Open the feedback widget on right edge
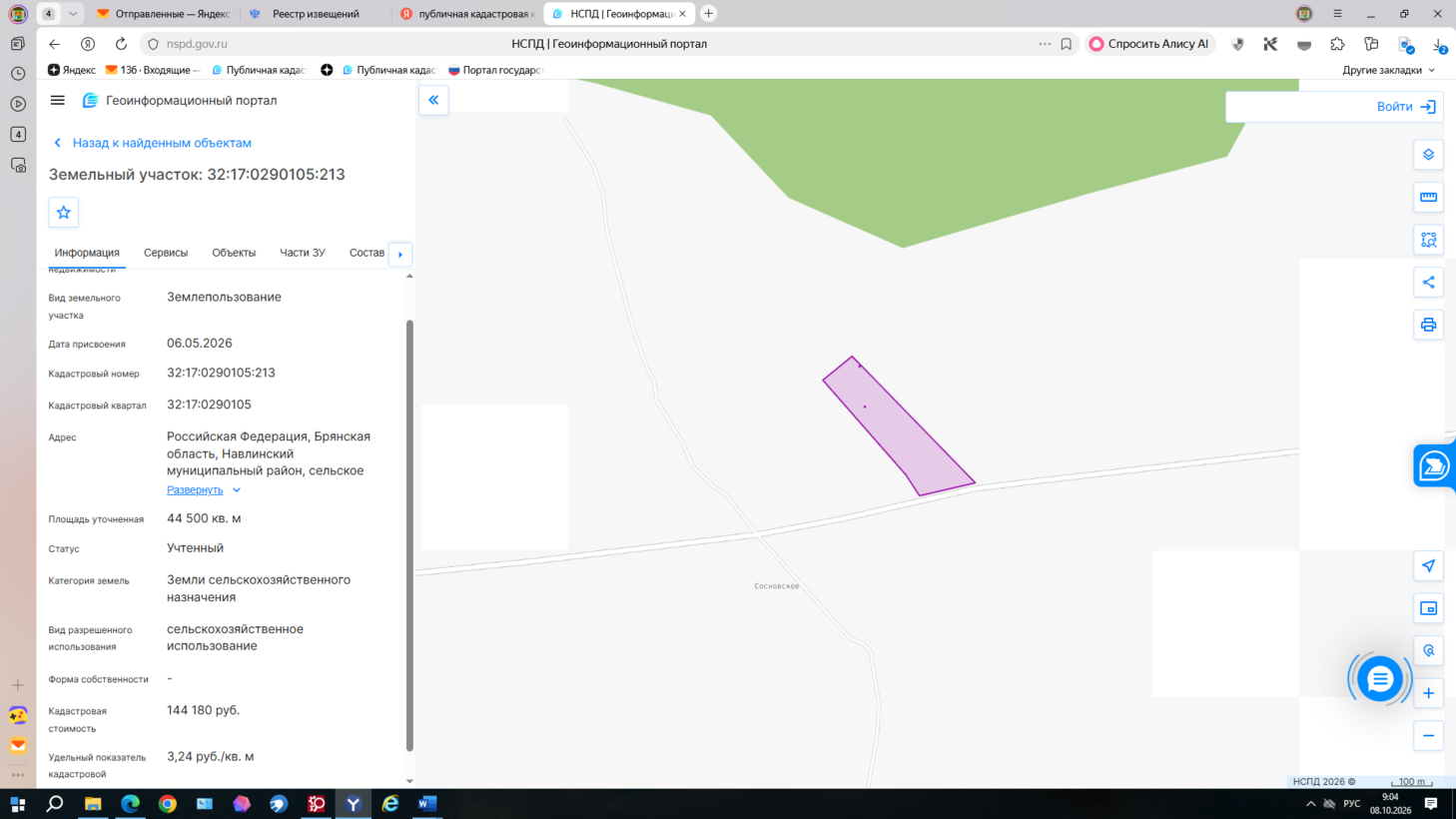 click(1434, 466)
